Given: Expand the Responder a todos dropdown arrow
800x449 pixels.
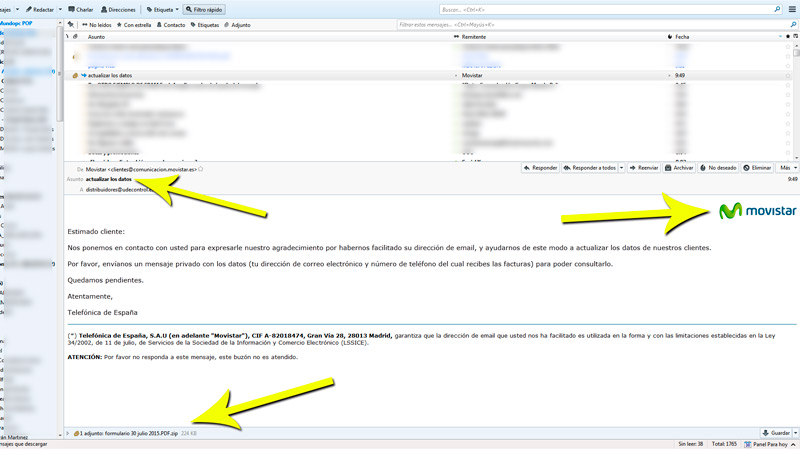Looking at the screenshot, I should (x=621, y=168).
